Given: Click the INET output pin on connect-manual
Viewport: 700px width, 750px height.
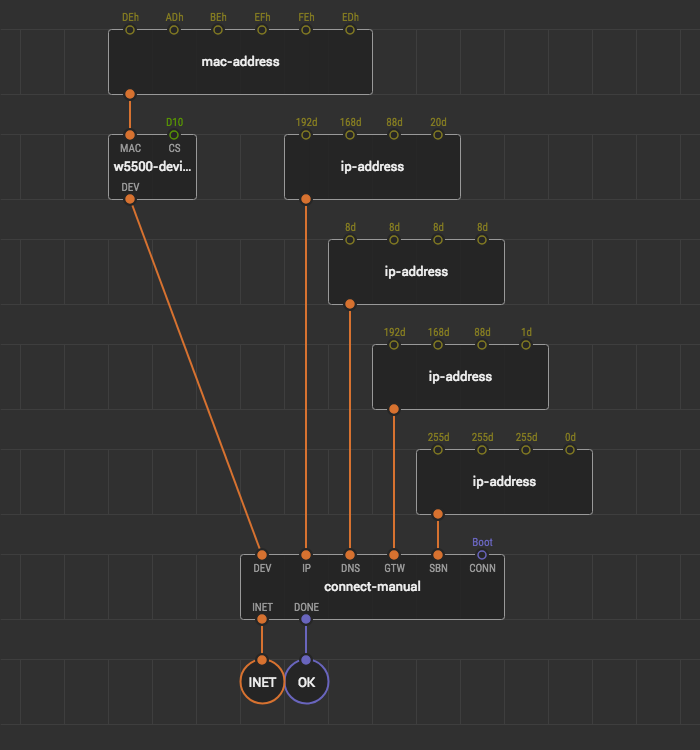Looking at the screenshot, I should tap(262, 619).
